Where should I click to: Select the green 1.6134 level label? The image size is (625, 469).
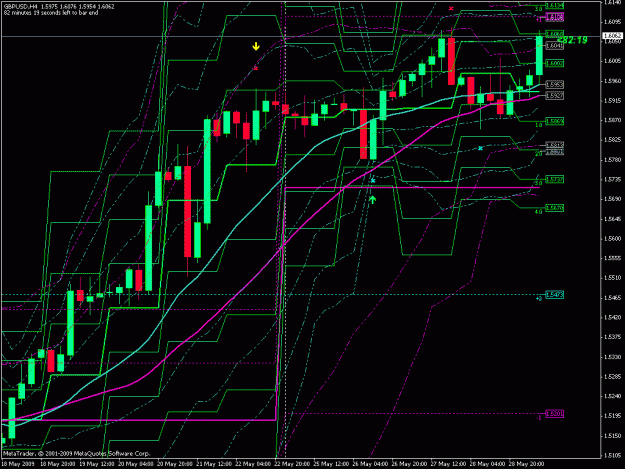point(554,6)
